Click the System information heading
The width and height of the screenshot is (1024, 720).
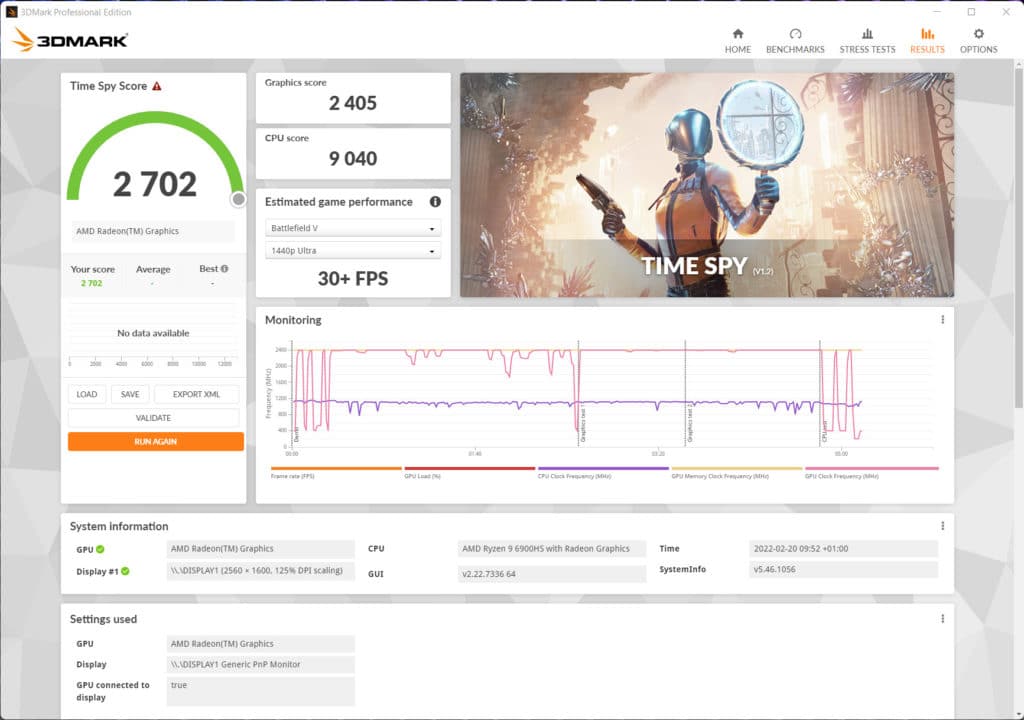(119, 527)
